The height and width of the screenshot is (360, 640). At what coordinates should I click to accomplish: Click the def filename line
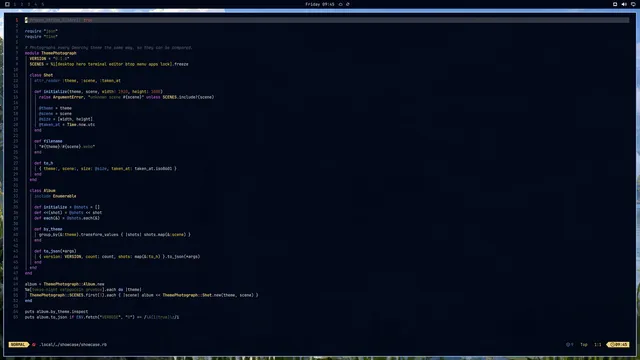pyautogui.click(x=48, y=141)
